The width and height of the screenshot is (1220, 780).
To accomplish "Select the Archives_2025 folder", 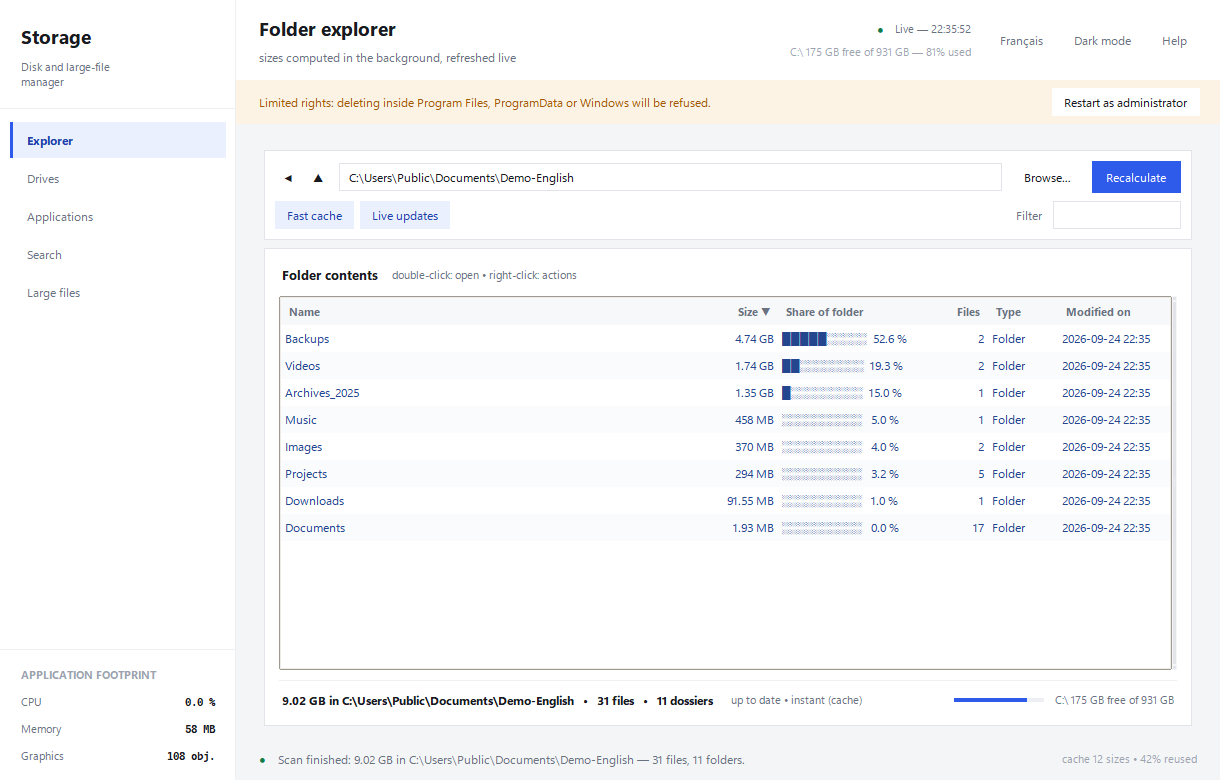I will point(725,393).
